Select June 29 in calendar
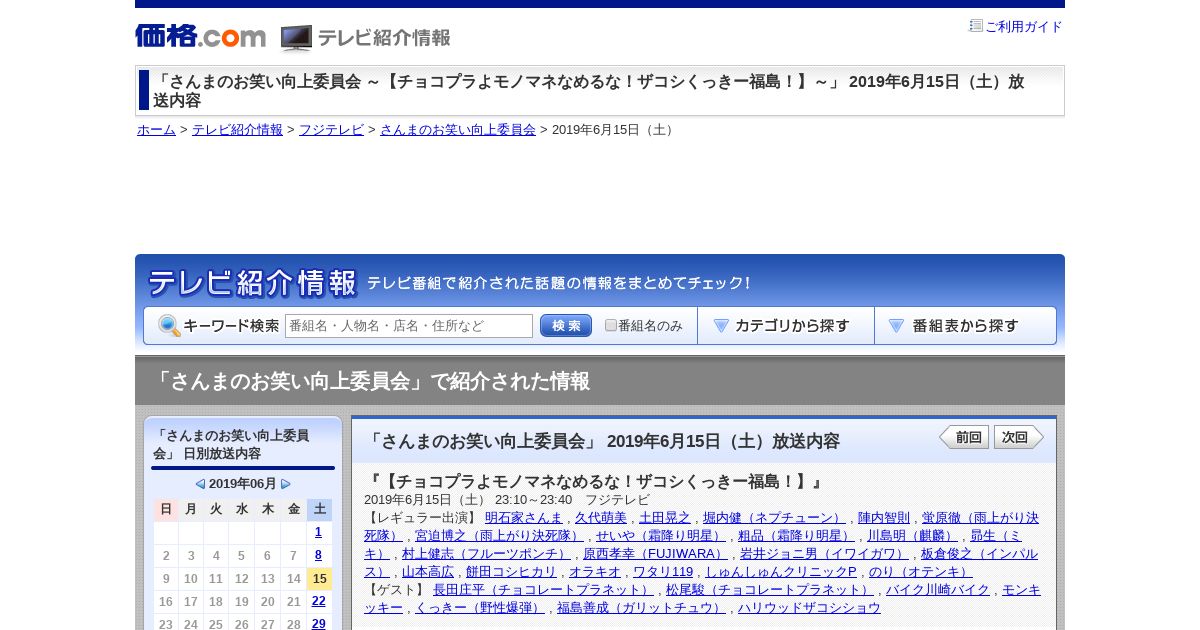 click(319, 624)
